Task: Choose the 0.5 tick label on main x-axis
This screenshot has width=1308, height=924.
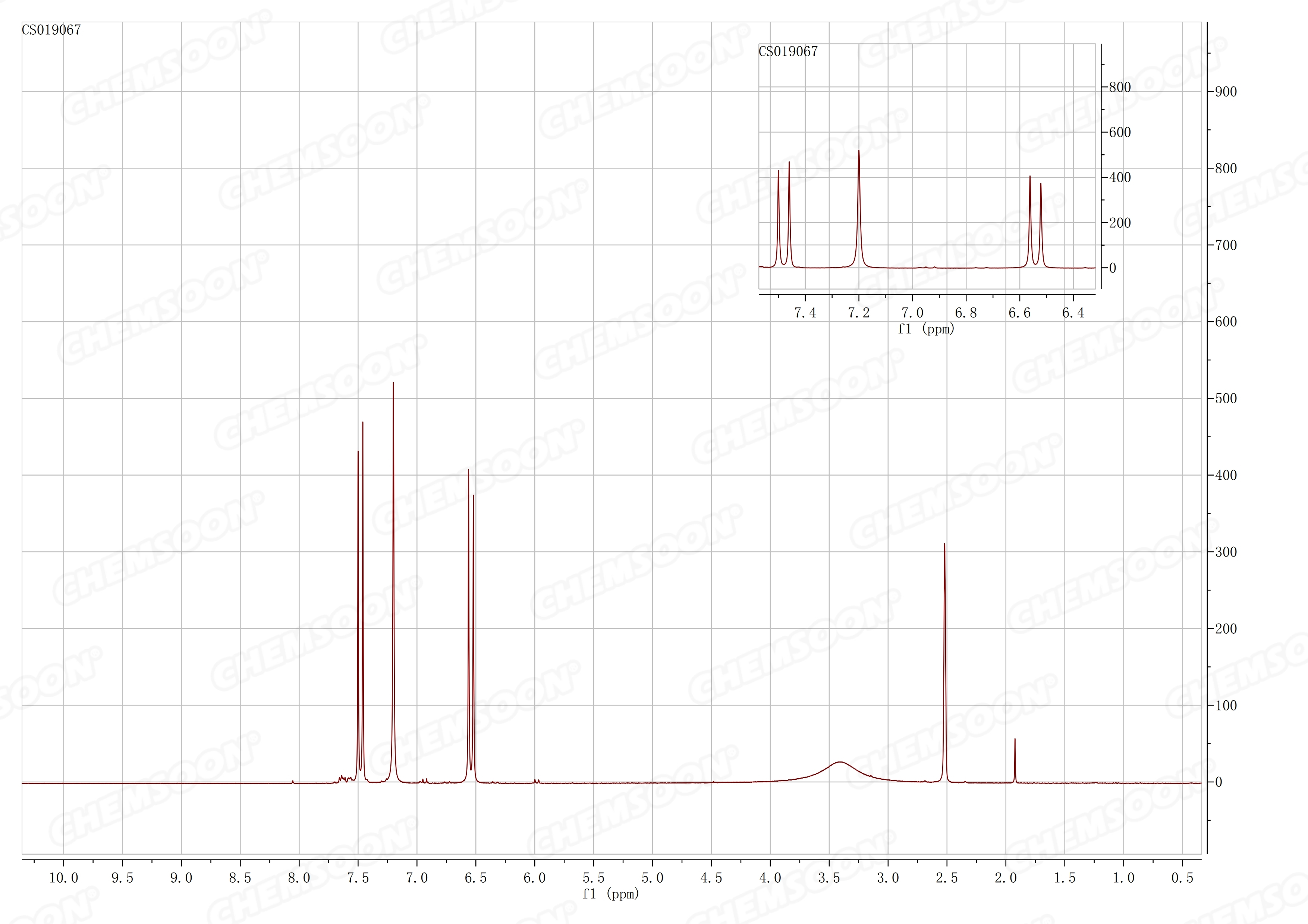Action: pyautogui.click(x=1183, y=878)
